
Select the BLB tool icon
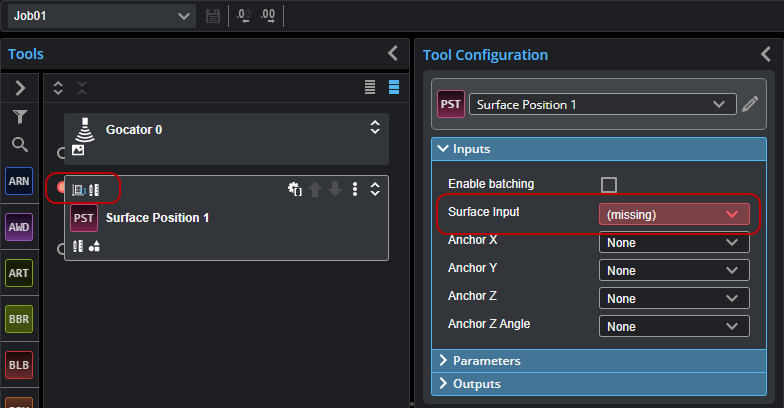[19, 365]
